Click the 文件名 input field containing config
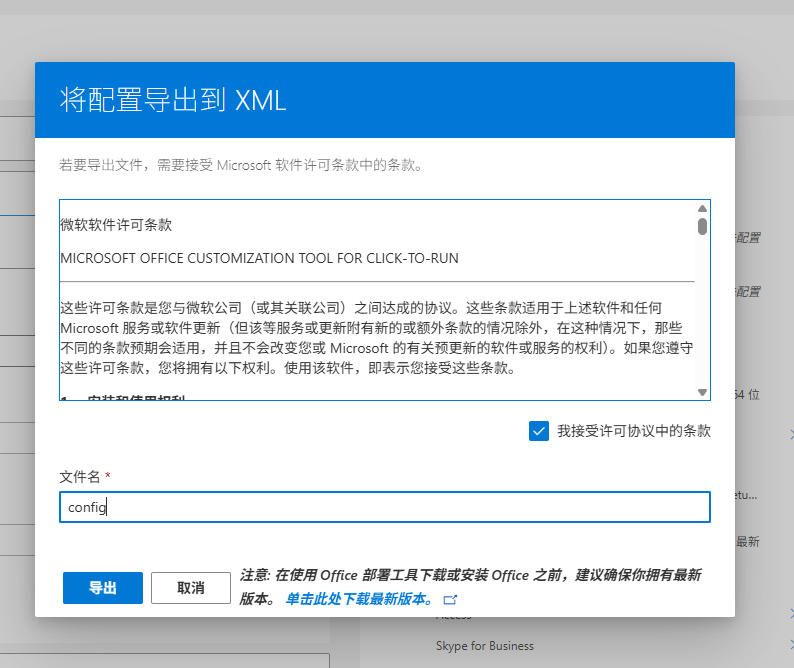The image size is (794, 668). 385,507
